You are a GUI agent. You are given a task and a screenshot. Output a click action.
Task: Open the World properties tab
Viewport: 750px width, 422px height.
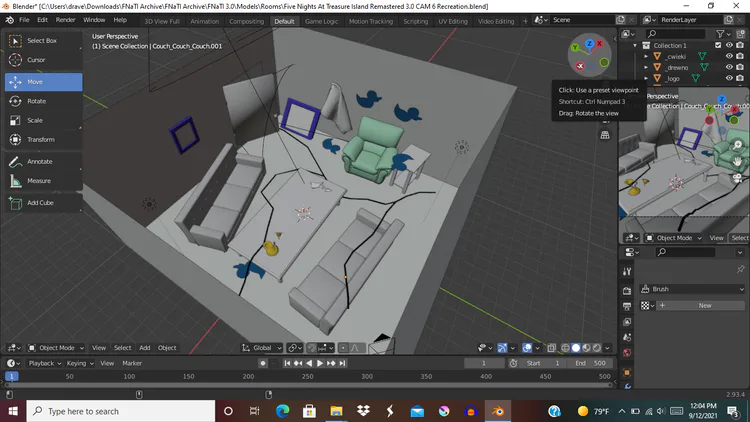click(x=627, y=353)
